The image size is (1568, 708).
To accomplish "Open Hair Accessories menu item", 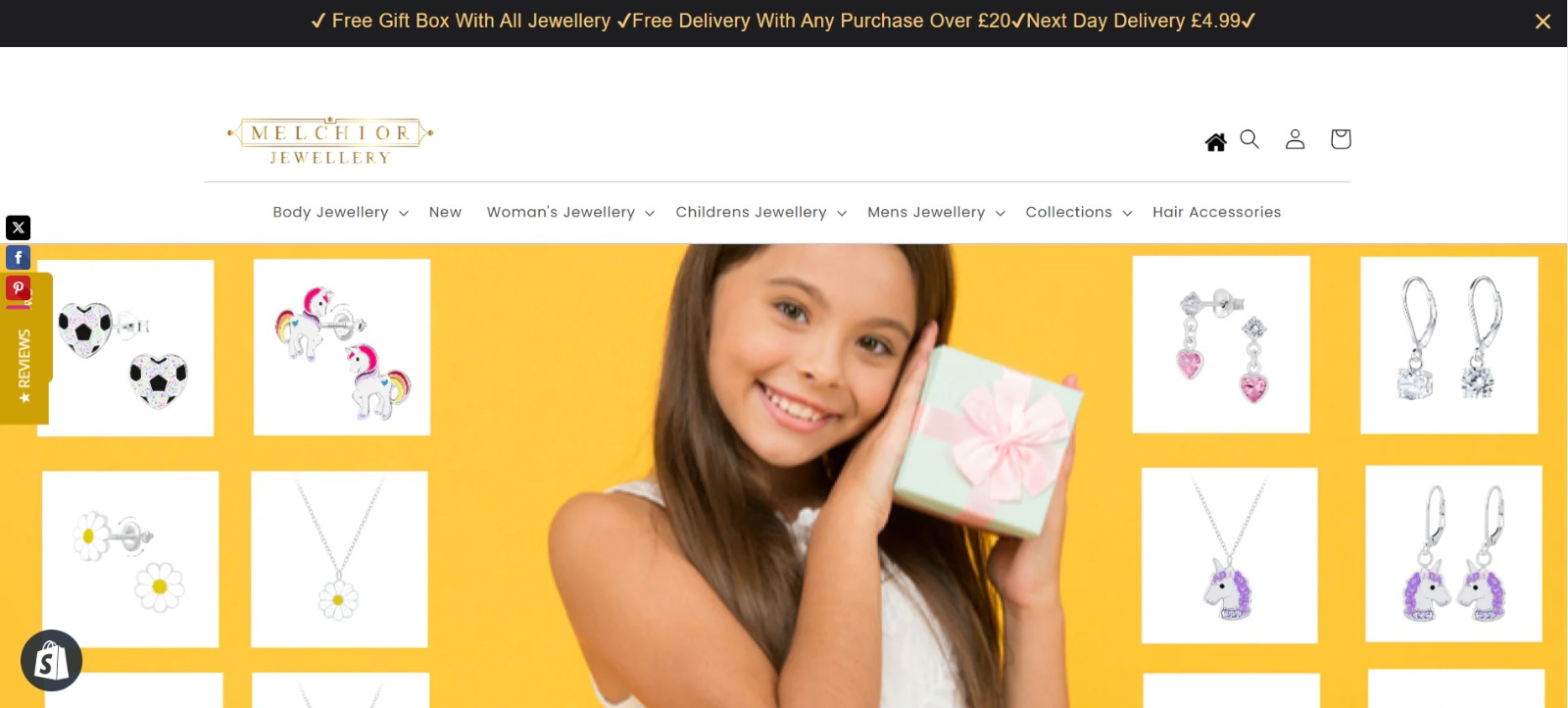I will (x=1216, y=212).
